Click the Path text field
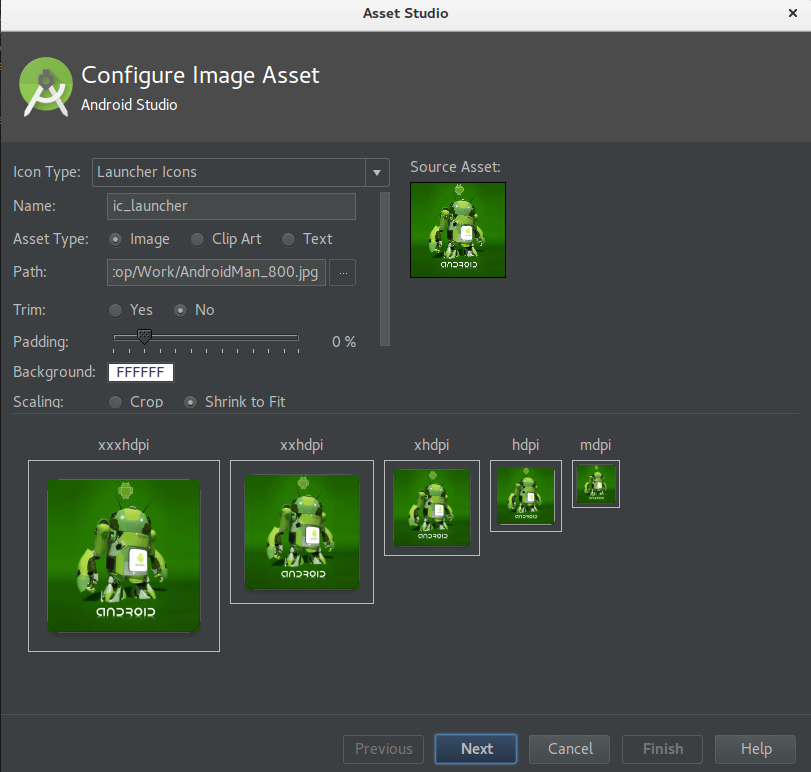This screenshot has height=772, width=811. pos(216,272)
